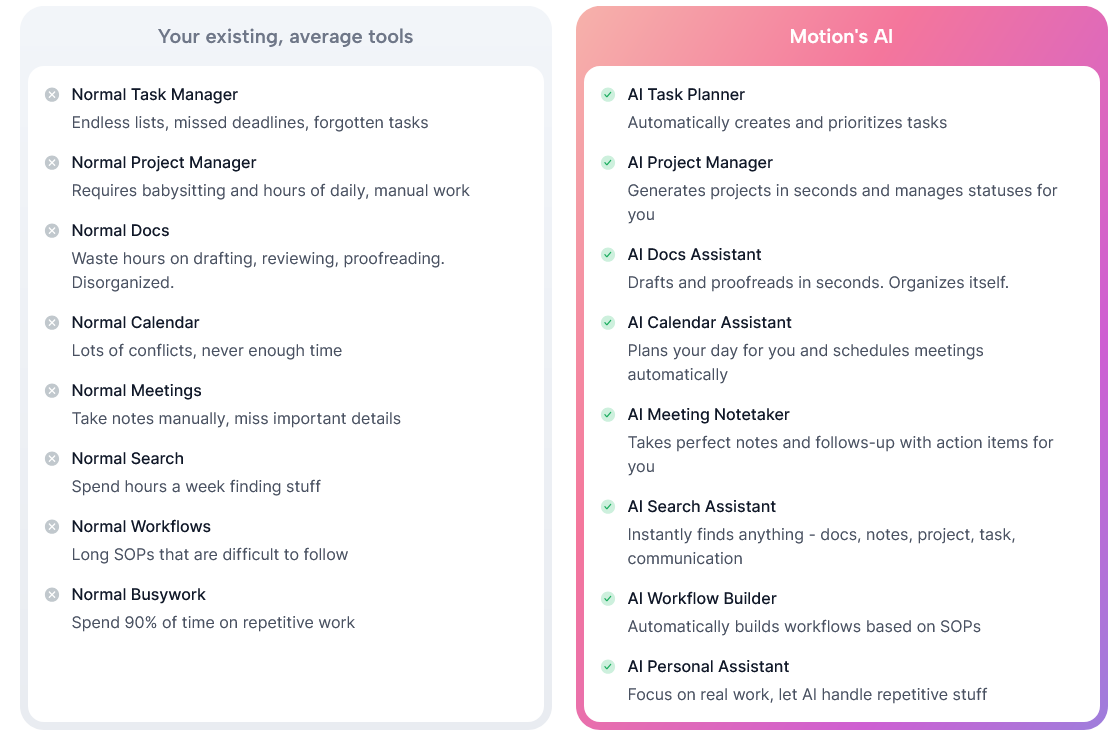Select the 'Your existing, average tools' header
Viewport: 1116px width, 736px height.
(285, 36)
